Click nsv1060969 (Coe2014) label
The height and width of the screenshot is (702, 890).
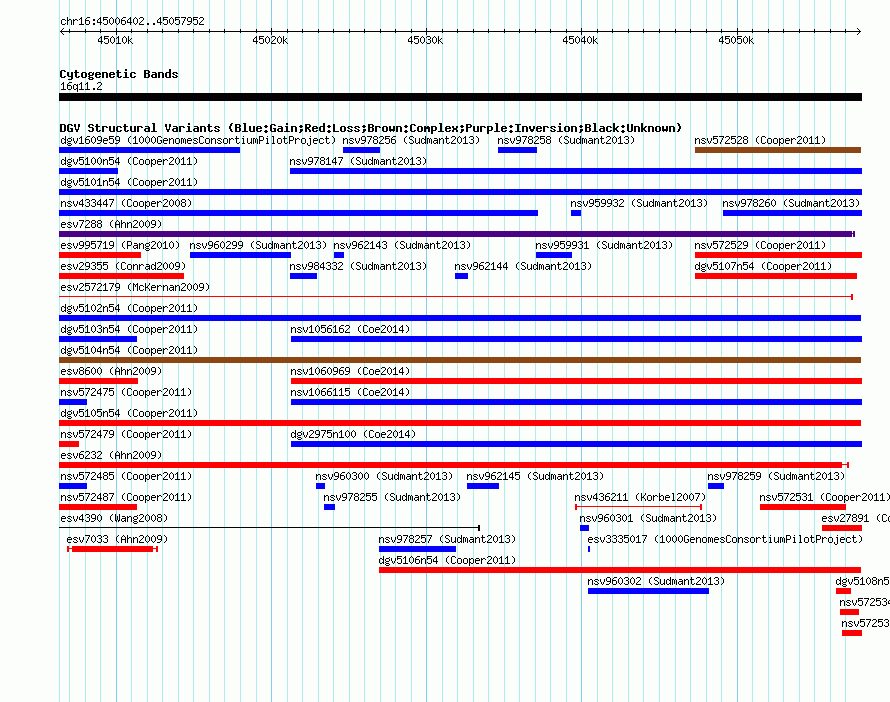pos(350,371)
